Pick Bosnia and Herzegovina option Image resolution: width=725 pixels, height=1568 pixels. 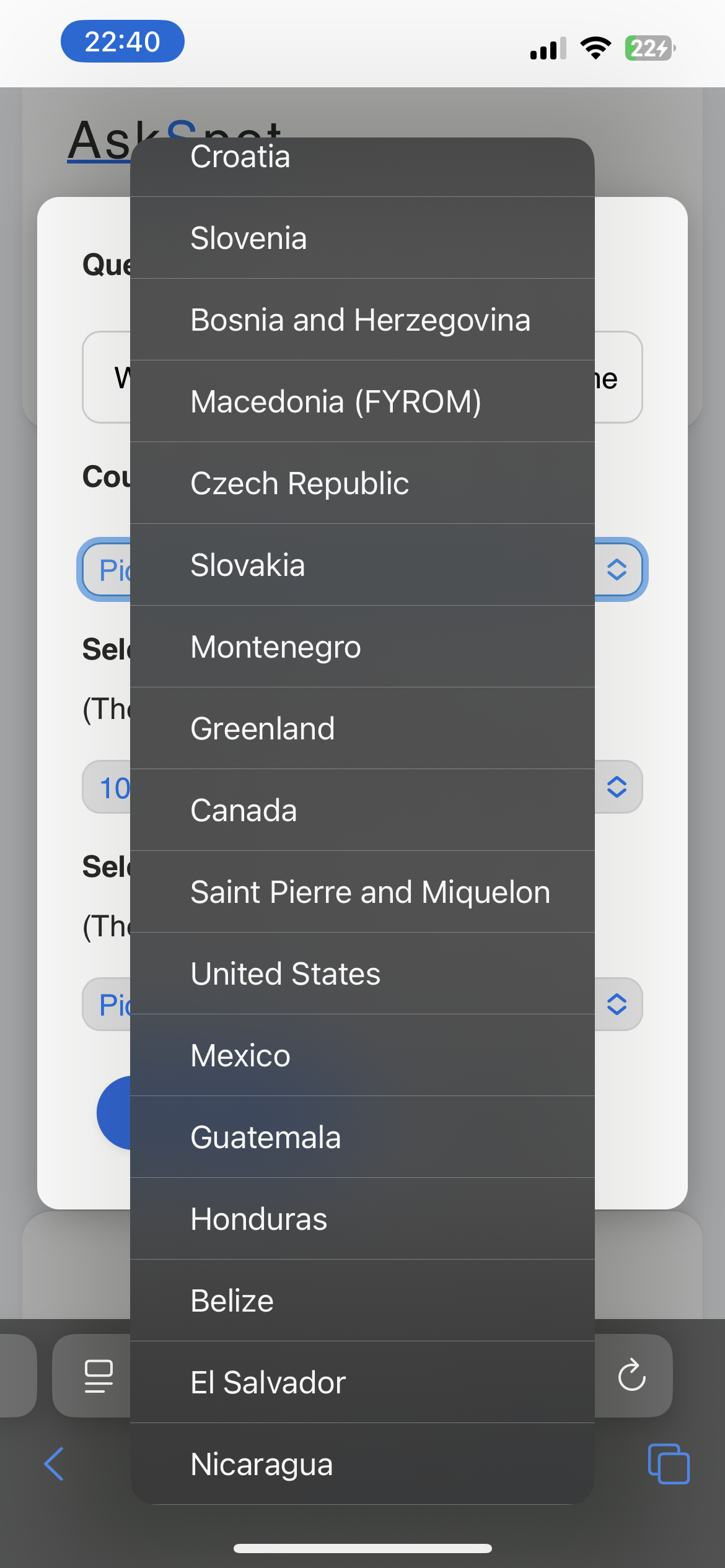(362, 320)
